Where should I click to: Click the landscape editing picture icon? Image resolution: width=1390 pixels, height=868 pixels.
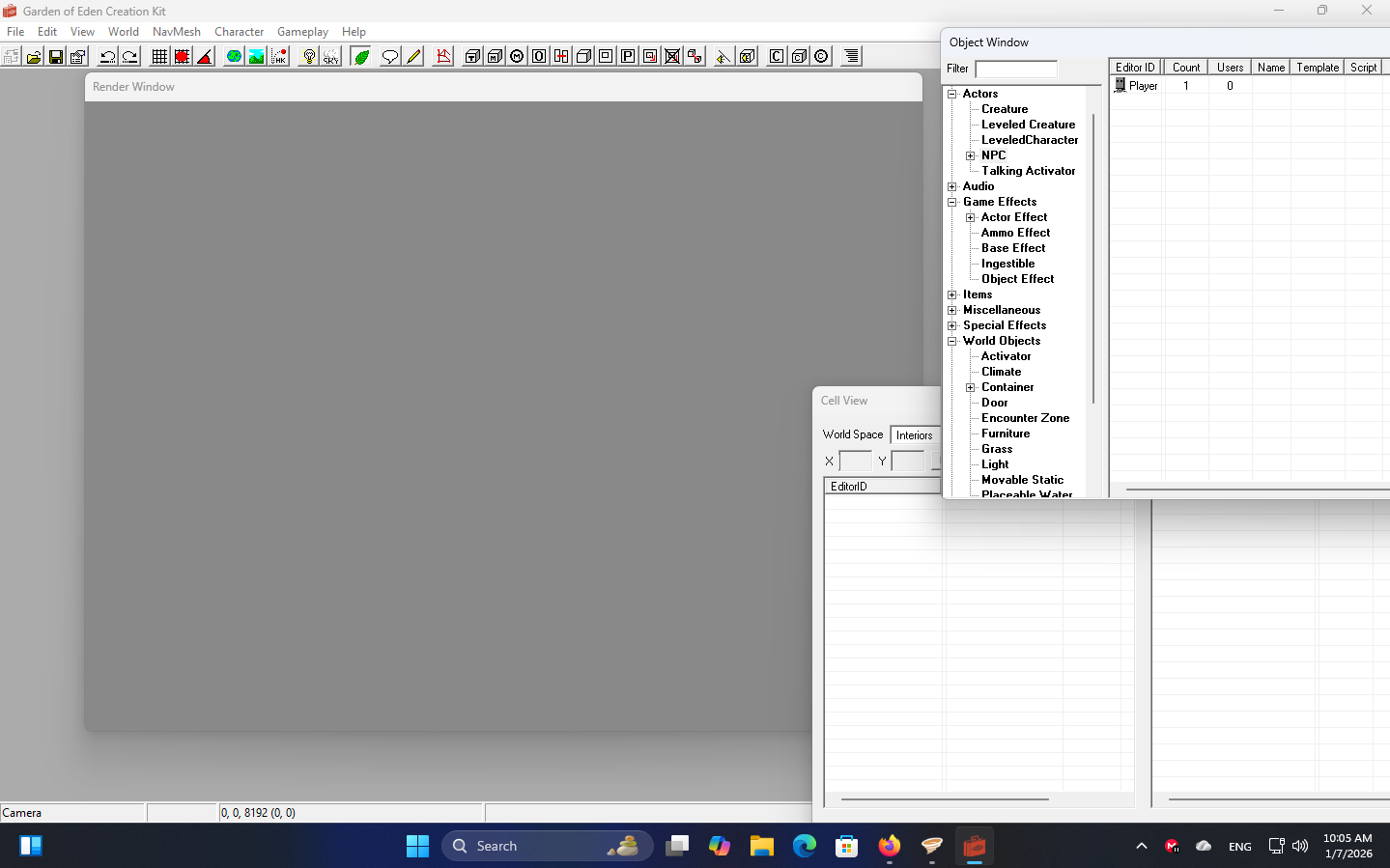click(256, 57)
